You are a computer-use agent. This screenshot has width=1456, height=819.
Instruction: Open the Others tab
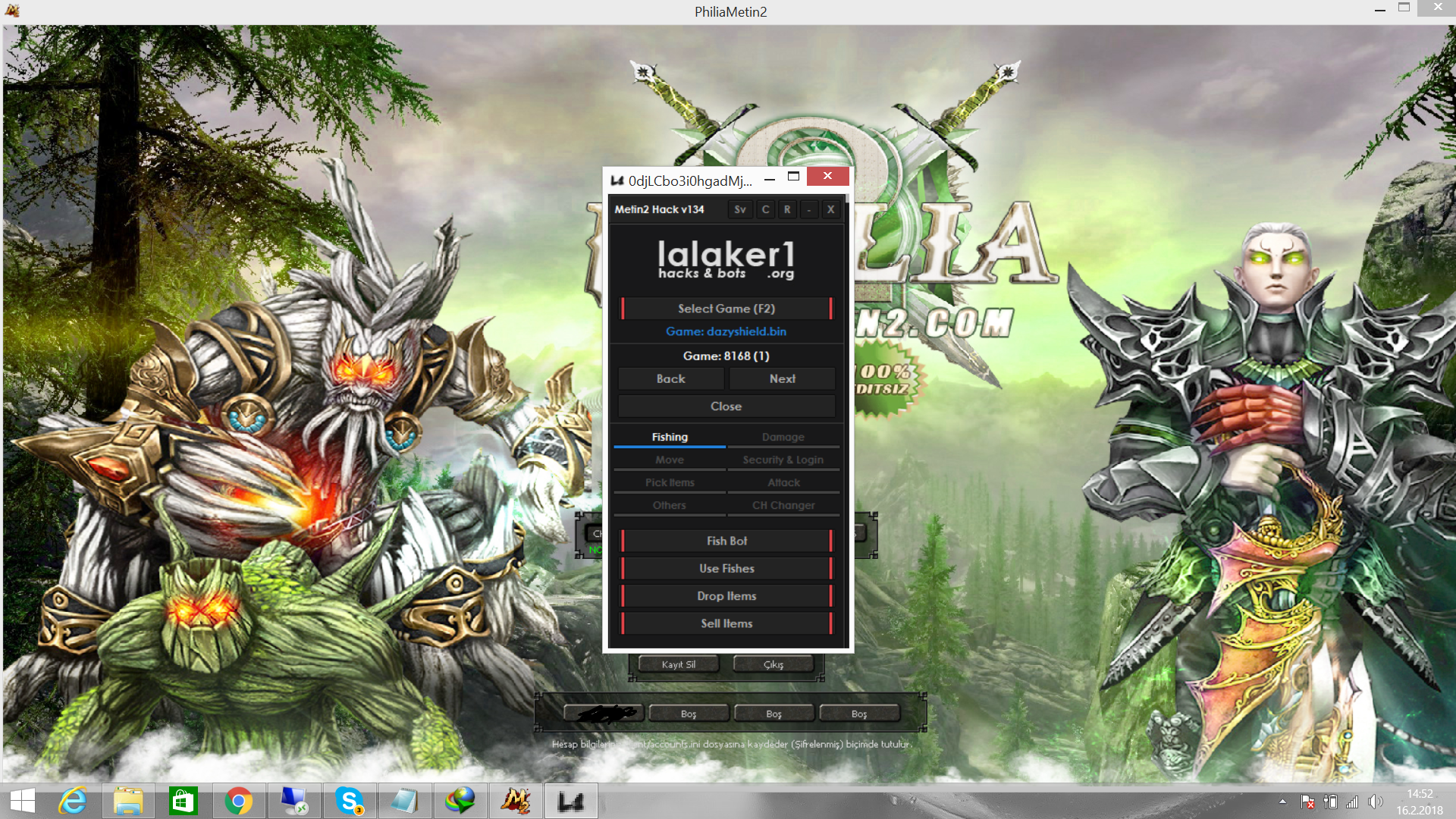click(670, 506)
